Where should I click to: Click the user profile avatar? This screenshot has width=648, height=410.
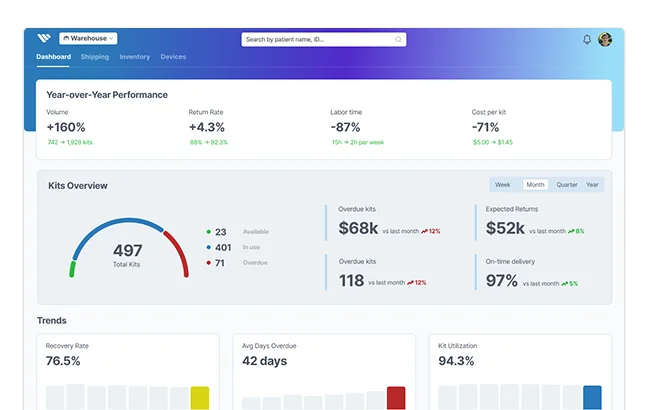click(x=605, y=40)
